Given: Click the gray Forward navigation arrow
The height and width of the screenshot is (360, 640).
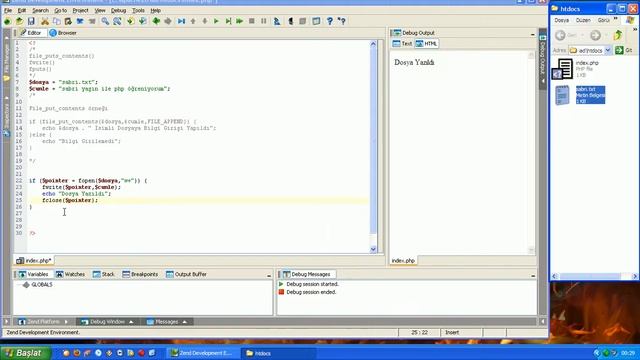Looking at the screenshot, I should tap(168, 21).
